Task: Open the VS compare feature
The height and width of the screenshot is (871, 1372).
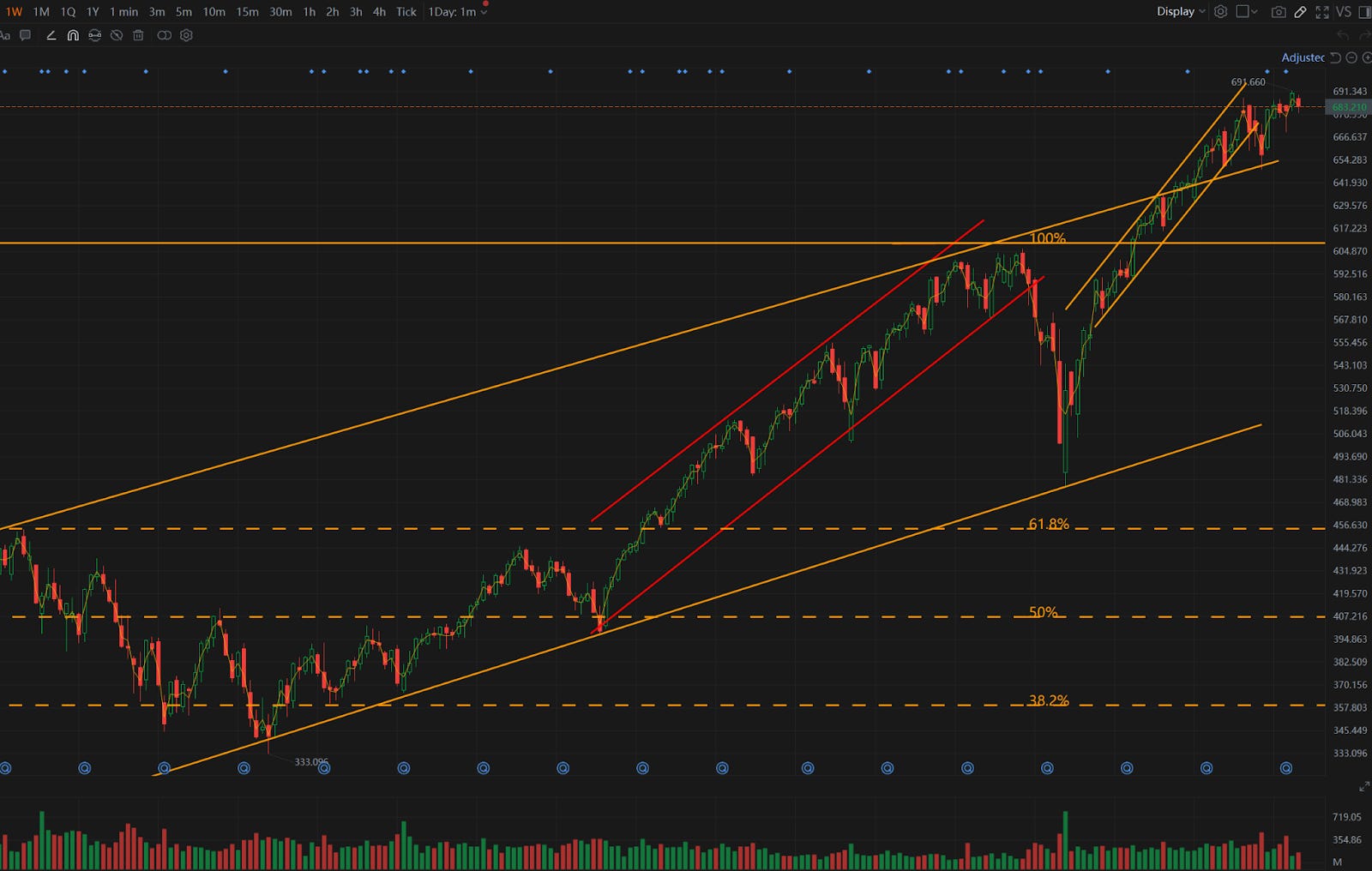Action: (1344, 12)
